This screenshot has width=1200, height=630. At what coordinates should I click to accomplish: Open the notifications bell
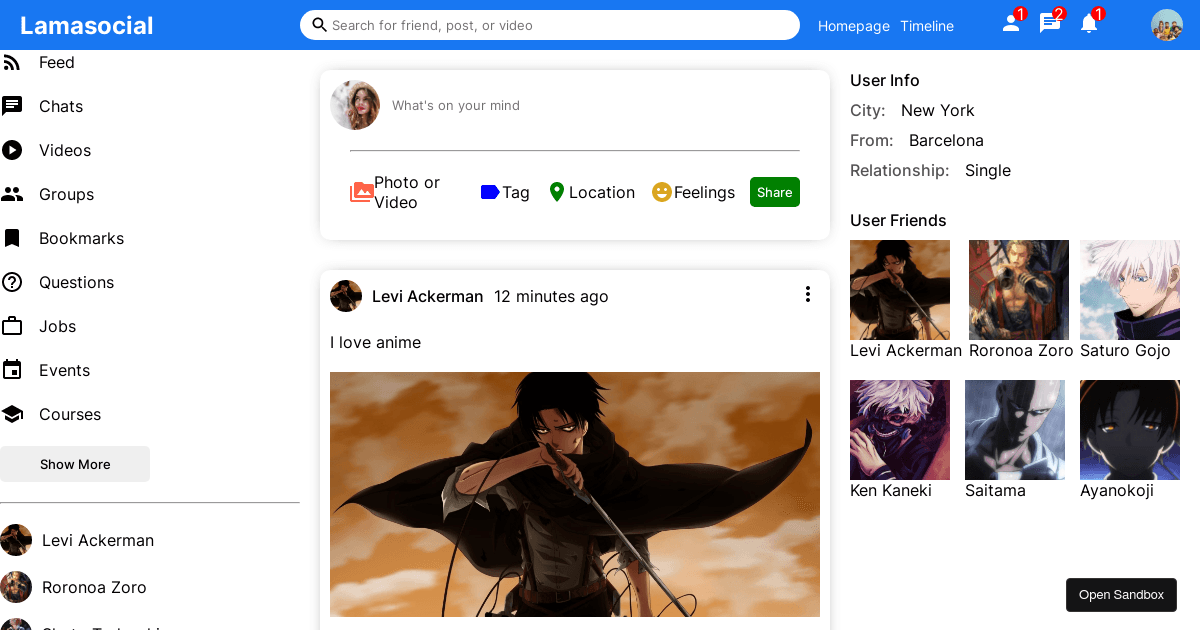point(1089,22)
